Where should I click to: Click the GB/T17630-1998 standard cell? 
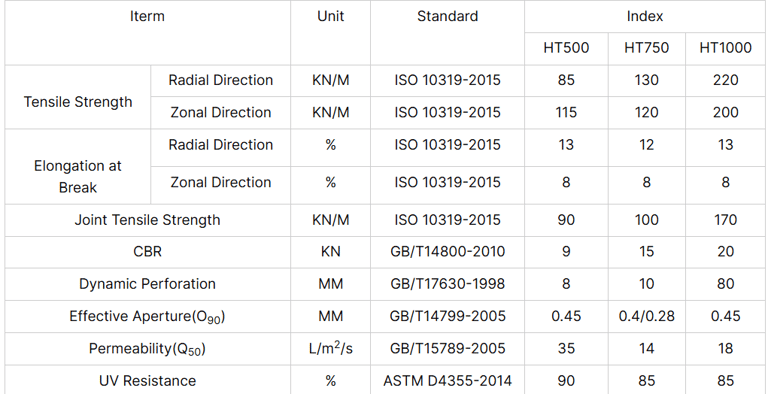coord(447,284)
